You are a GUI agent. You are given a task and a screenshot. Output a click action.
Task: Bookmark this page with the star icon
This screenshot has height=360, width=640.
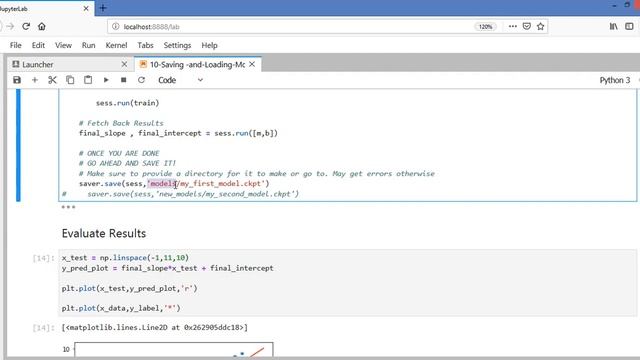[x=541, y=27]
